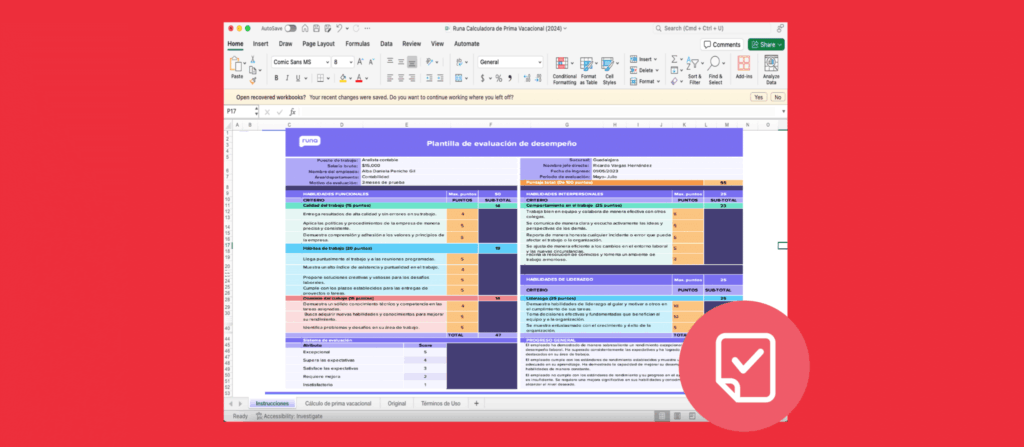
Task: Open Cell Styles gallery
Action: pos(609,68)
